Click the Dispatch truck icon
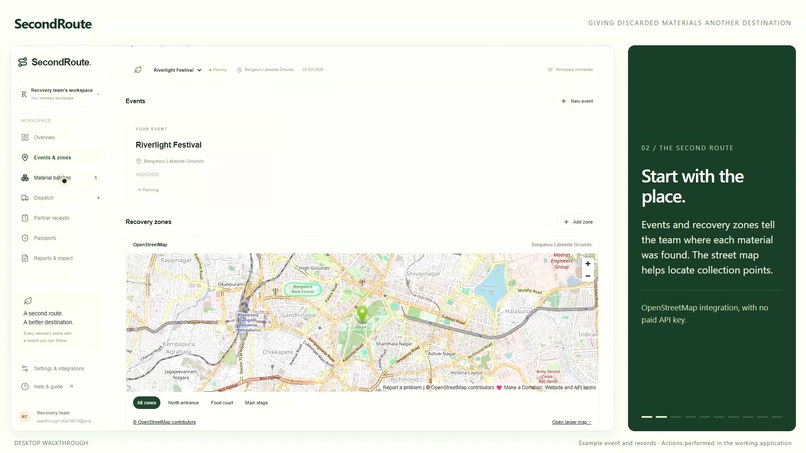Viewport: 806px width, 453px height. (x=25, y=197)
